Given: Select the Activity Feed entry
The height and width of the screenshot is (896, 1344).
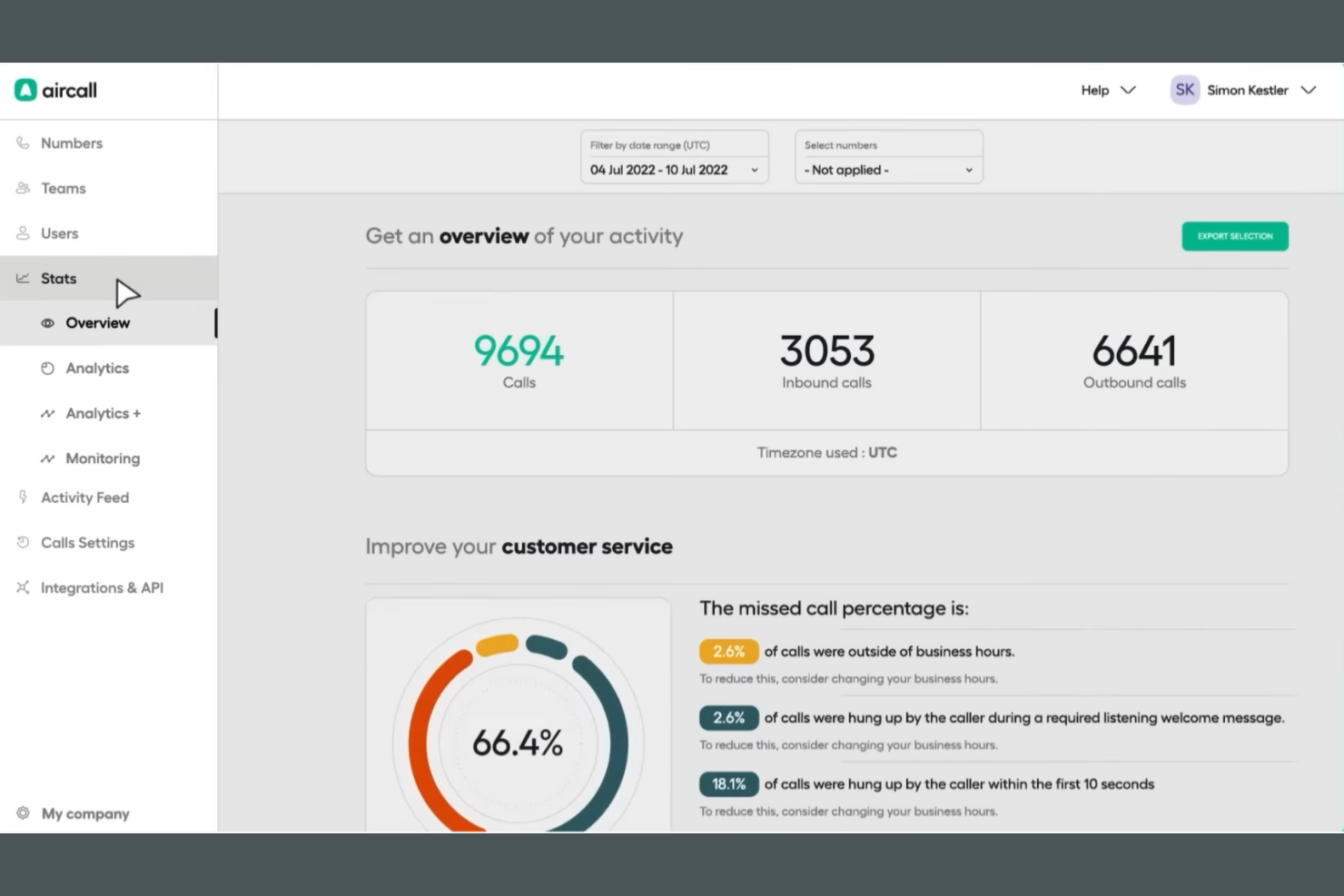Looking at the screenshot, I should coord(84,497).
